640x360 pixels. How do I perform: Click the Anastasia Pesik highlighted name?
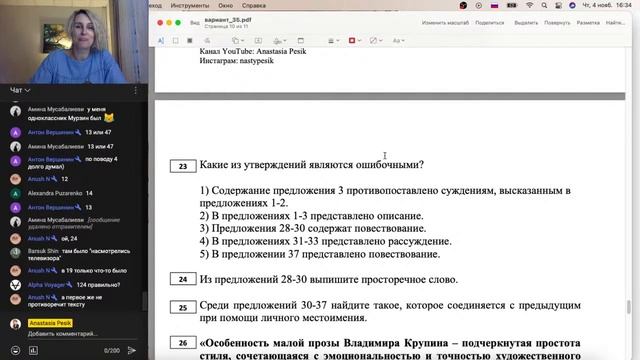click(x=50, y=323)
